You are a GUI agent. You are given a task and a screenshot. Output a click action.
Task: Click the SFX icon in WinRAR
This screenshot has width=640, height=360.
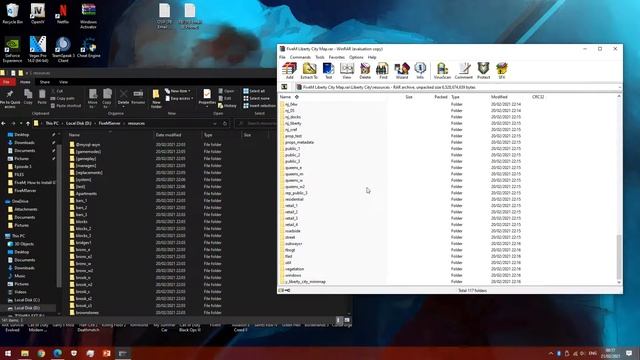pos(502,70)
